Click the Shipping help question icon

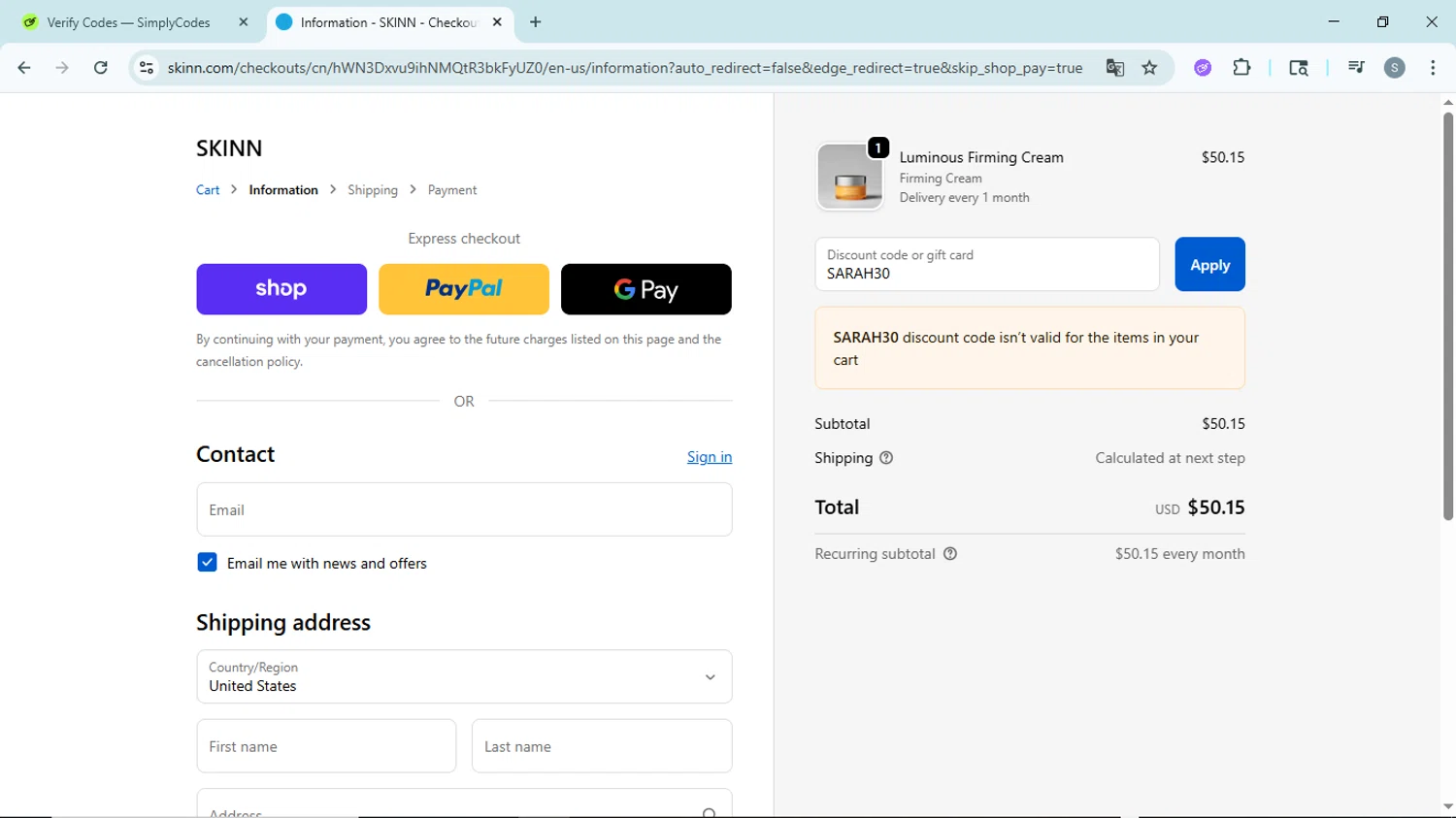click(886, 458)
